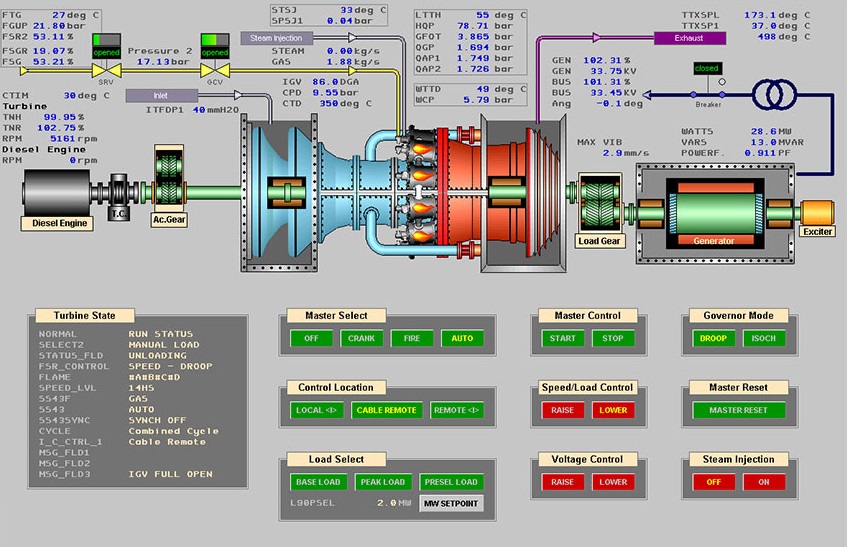847x547 pixels.
Task: Click Speed/Load Control LOWER button
Action: [613, 410]
